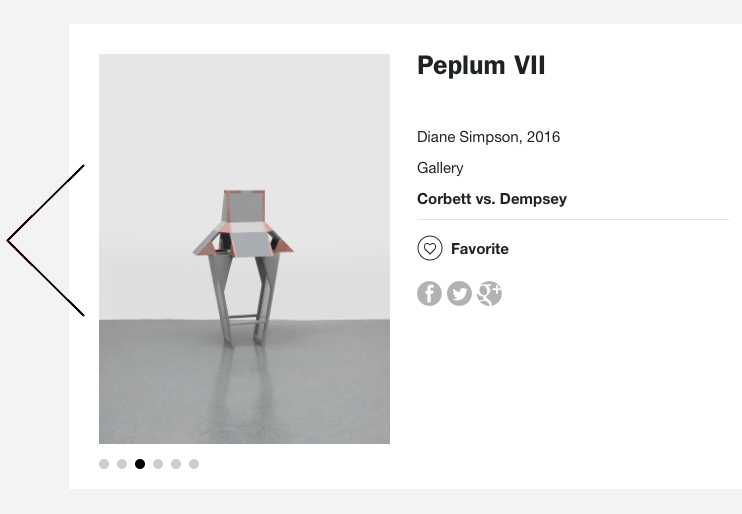Select the fifth carousel dot
The width and height of the screenshot is (742, 514).
[176, 464]
